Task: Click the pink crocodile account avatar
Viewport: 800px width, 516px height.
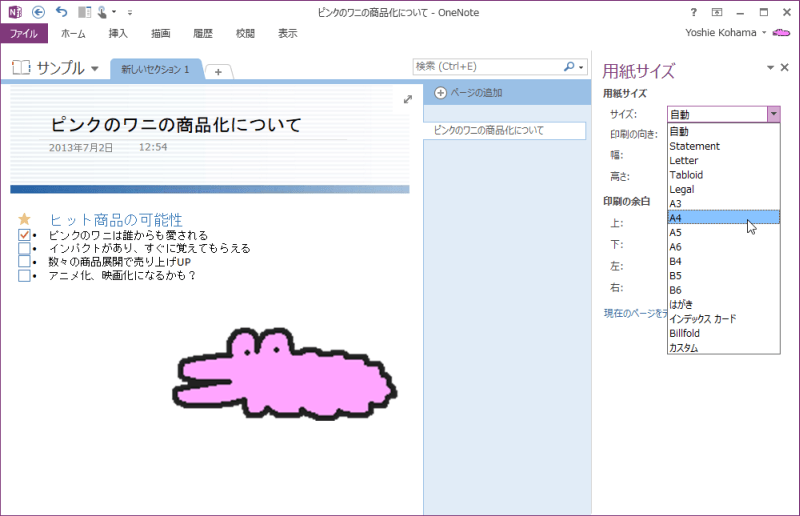Action: coord(781,33)
